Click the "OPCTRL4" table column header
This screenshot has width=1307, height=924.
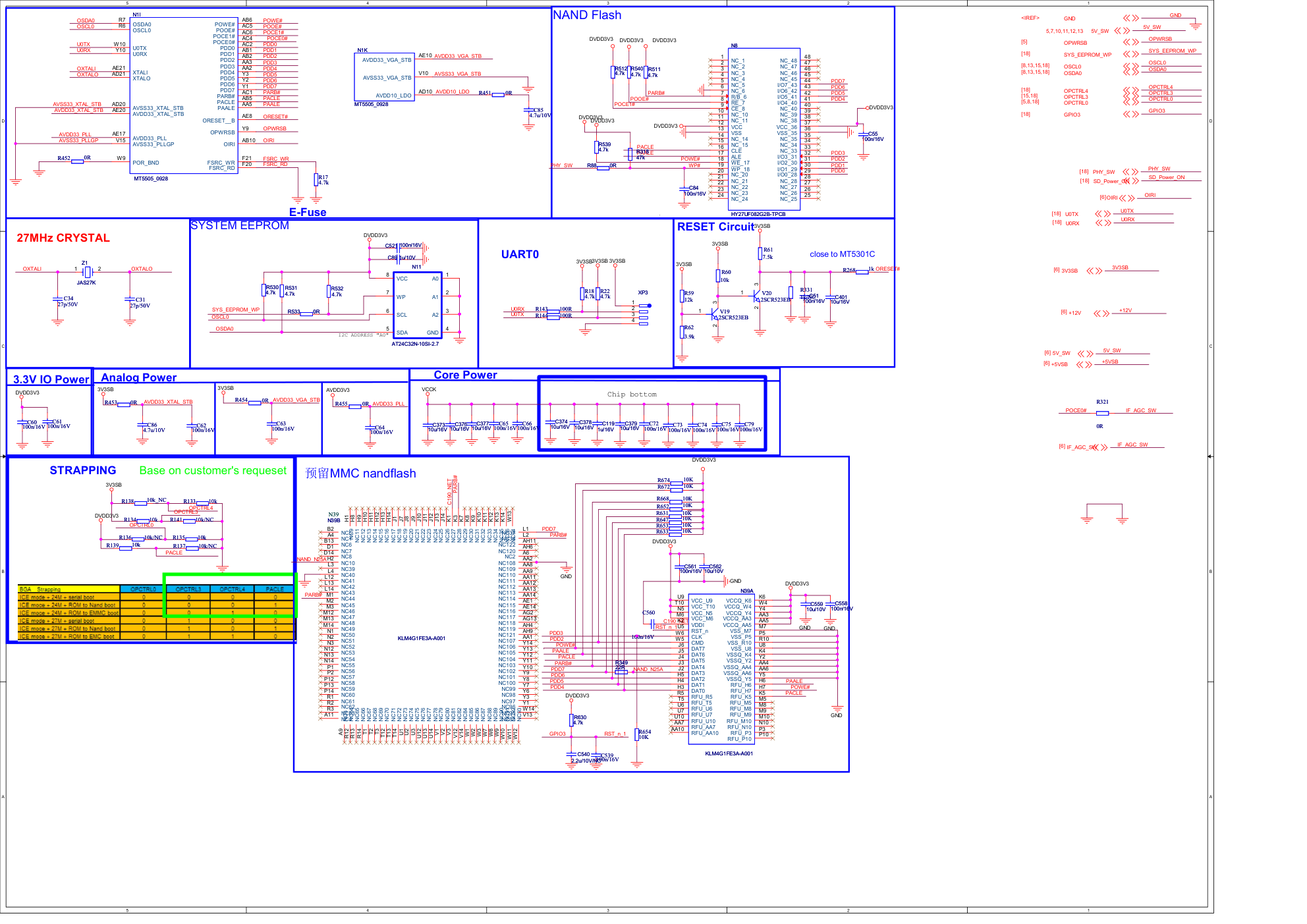(x=232, y=589)
